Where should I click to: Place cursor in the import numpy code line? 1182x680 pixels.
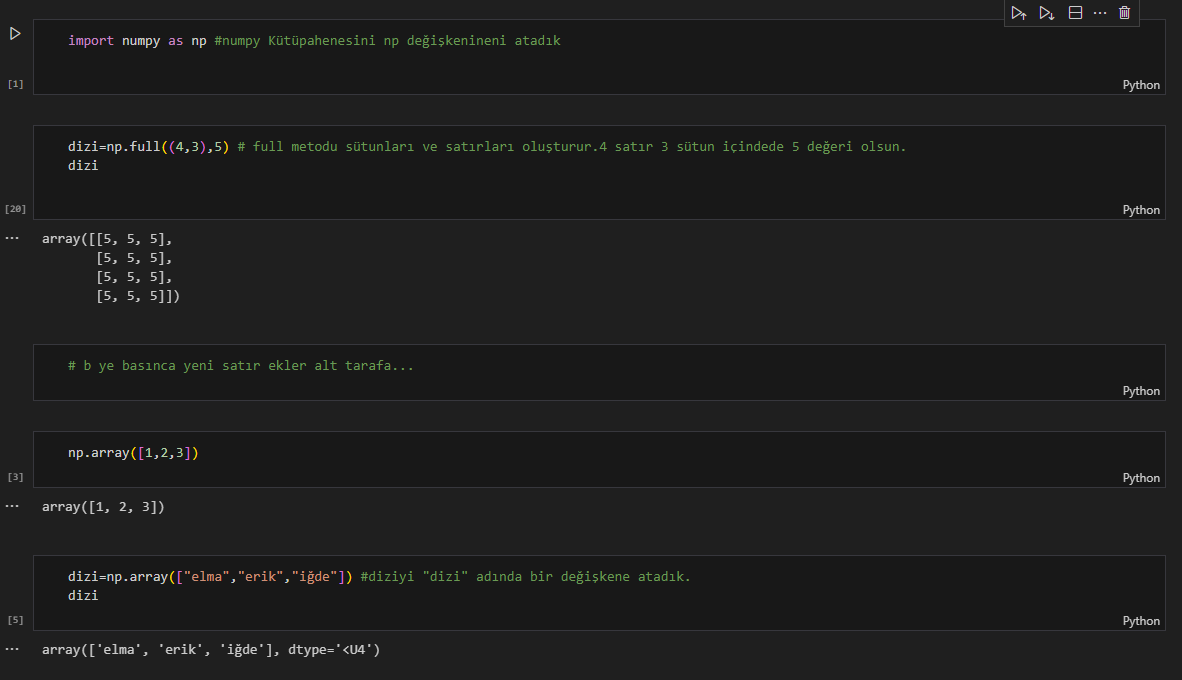click(x=314, y=41)
